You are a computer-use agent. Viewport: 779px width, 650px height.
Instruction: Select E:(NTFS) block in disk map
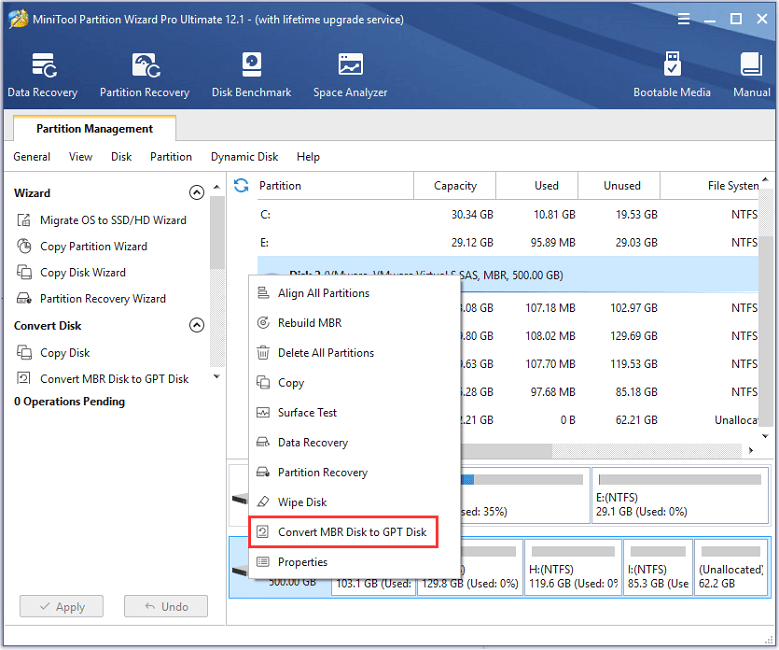680,495
